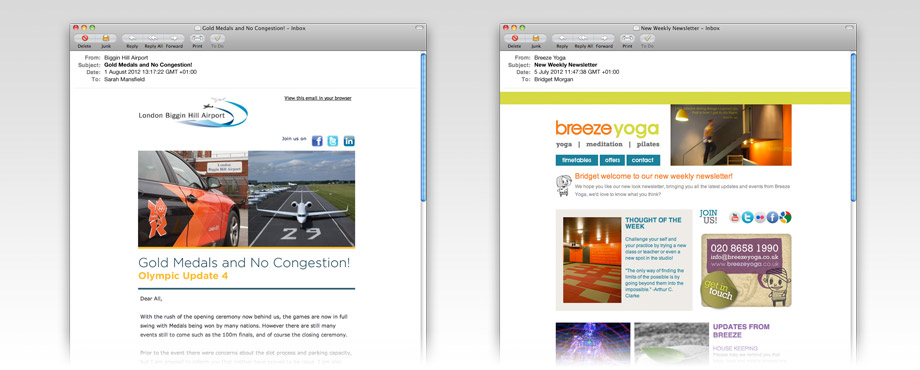This screenshot has height=370, width=920.
Task: Mark New Weekly Newsletter as Junk
Action: click(x=536, y=38)
